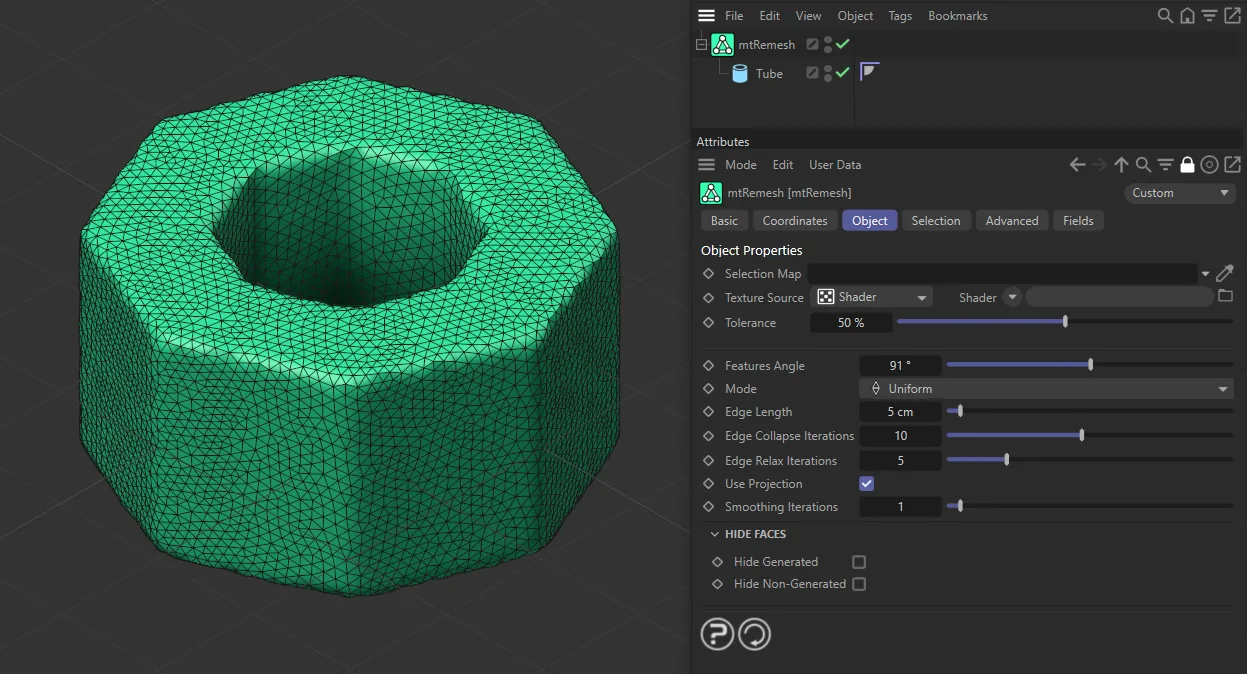
Task: Enable Hide Generated checkbox
Action: tap(858, 561)
